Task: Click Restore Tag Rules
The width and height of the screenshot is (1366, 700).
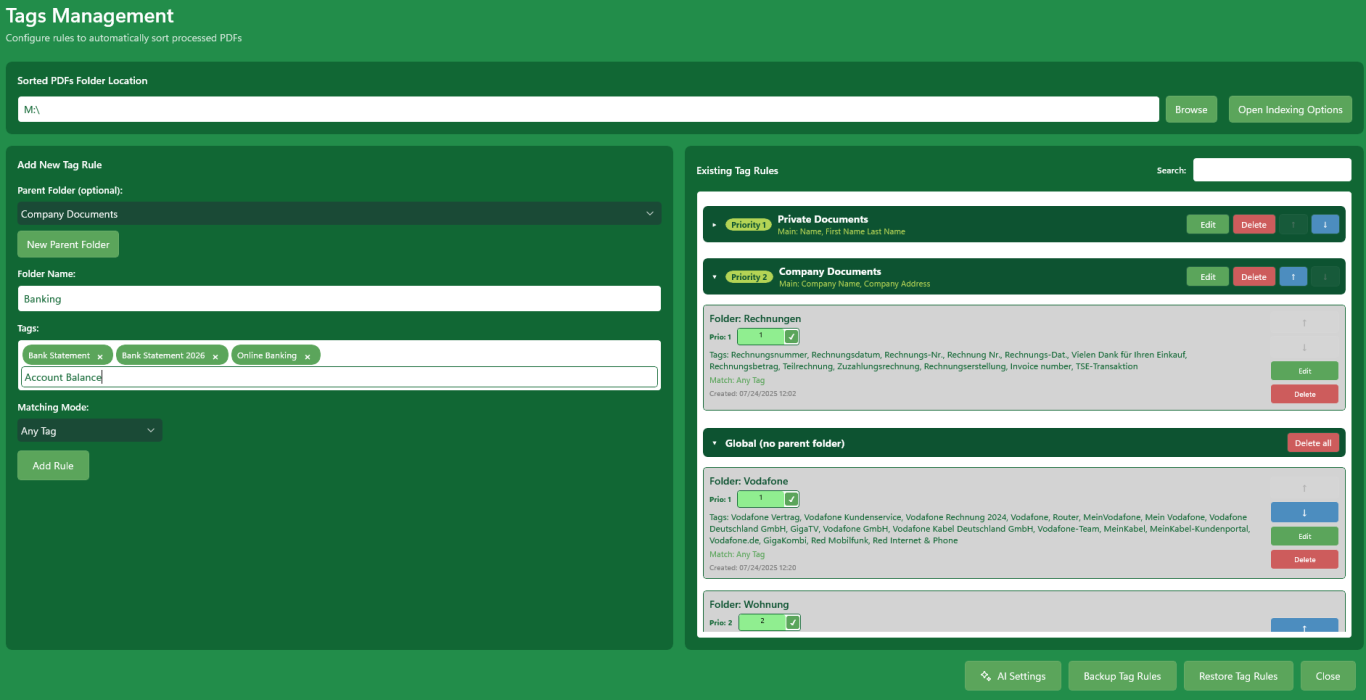Action: pos(1238,676)
